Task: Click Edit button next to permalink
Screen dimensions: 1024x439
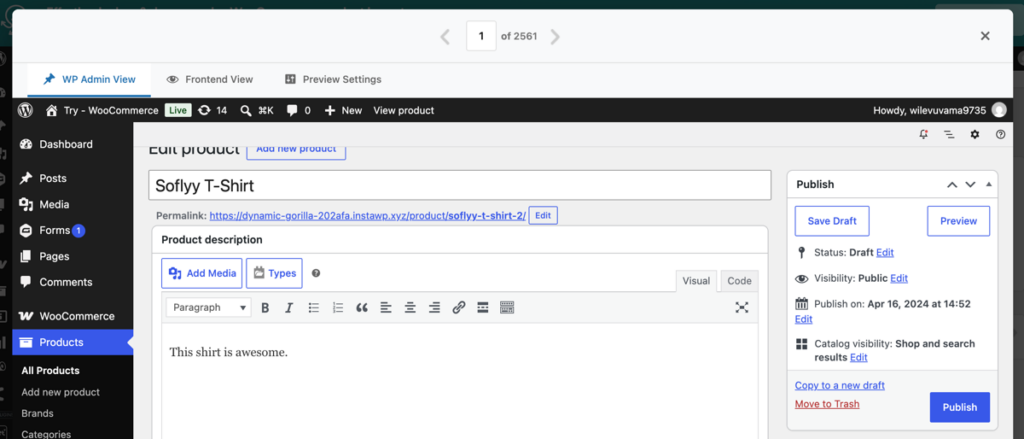Action: [543, 216]
